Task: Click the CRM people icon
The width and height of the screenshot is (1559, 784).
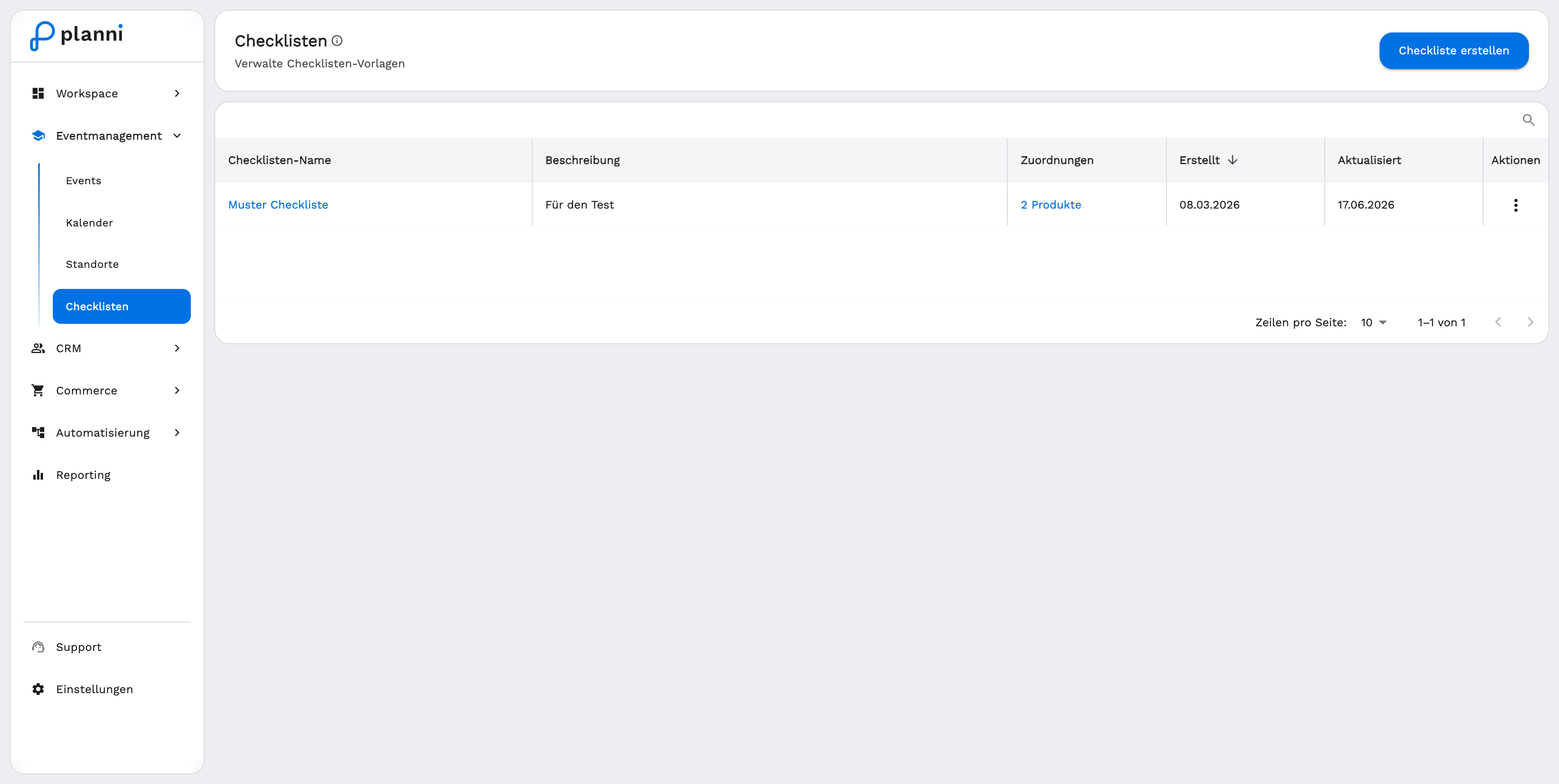Action: coord(38,348)
